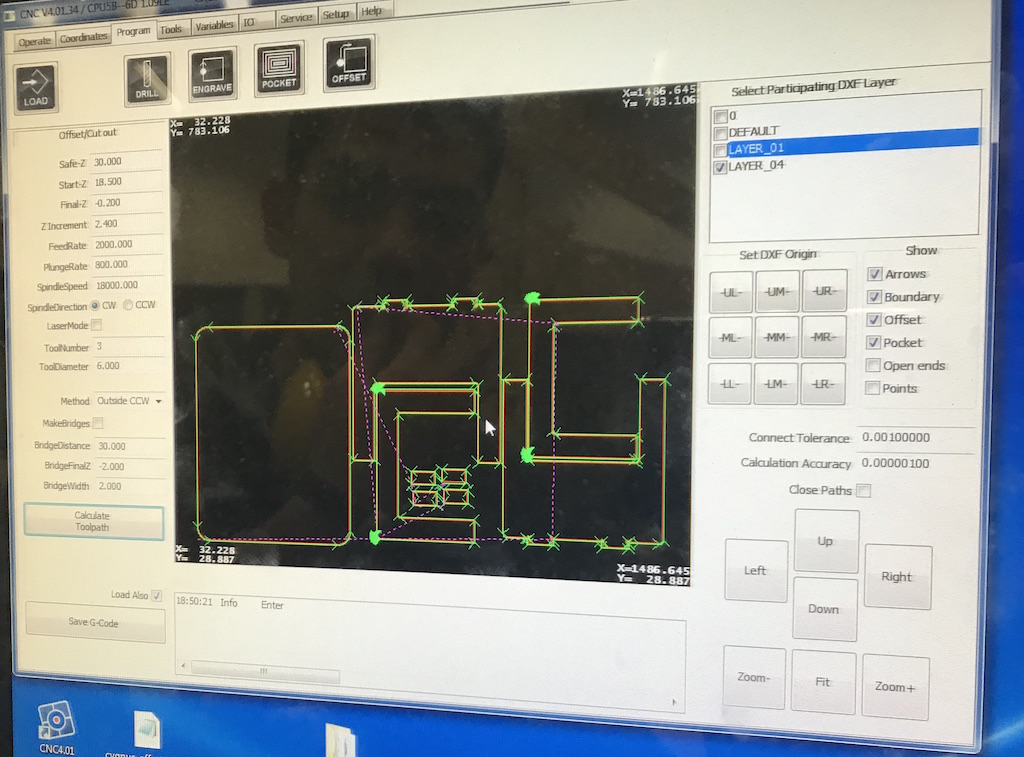Set DXF origin to -UR-
This screenshot has width=1024, height=757.
click(x=825, y=291)
